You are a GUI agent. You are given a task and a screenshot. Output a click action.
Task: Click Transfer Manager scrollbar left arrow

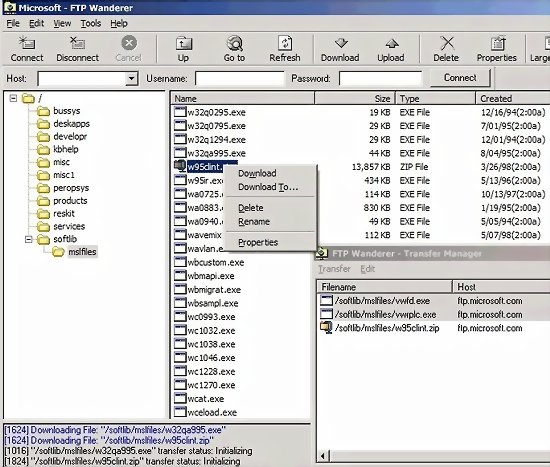pos(323,456)
